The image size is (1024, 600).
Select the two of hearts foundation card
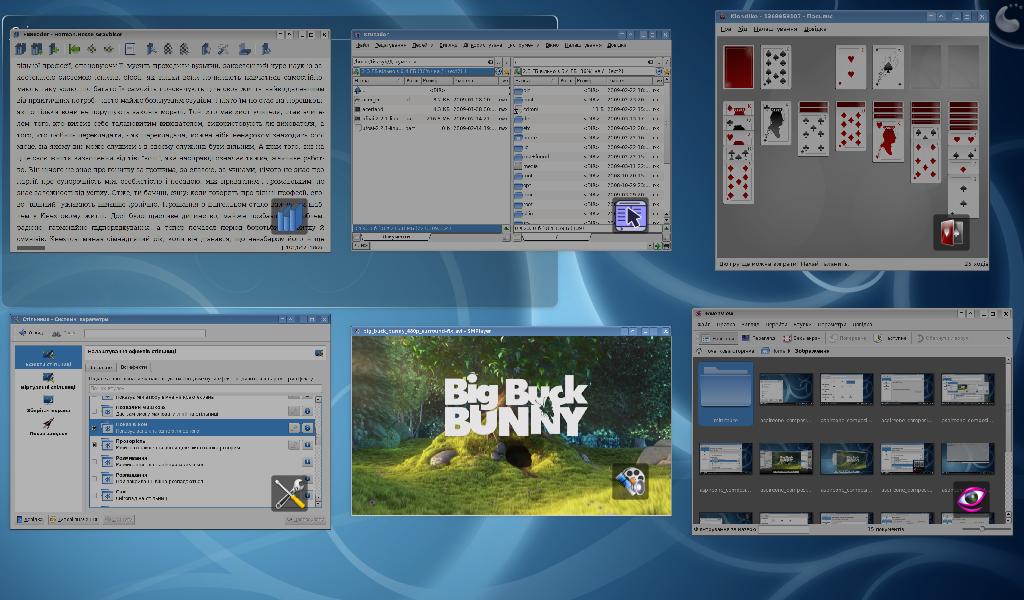(x=851, y=67)
